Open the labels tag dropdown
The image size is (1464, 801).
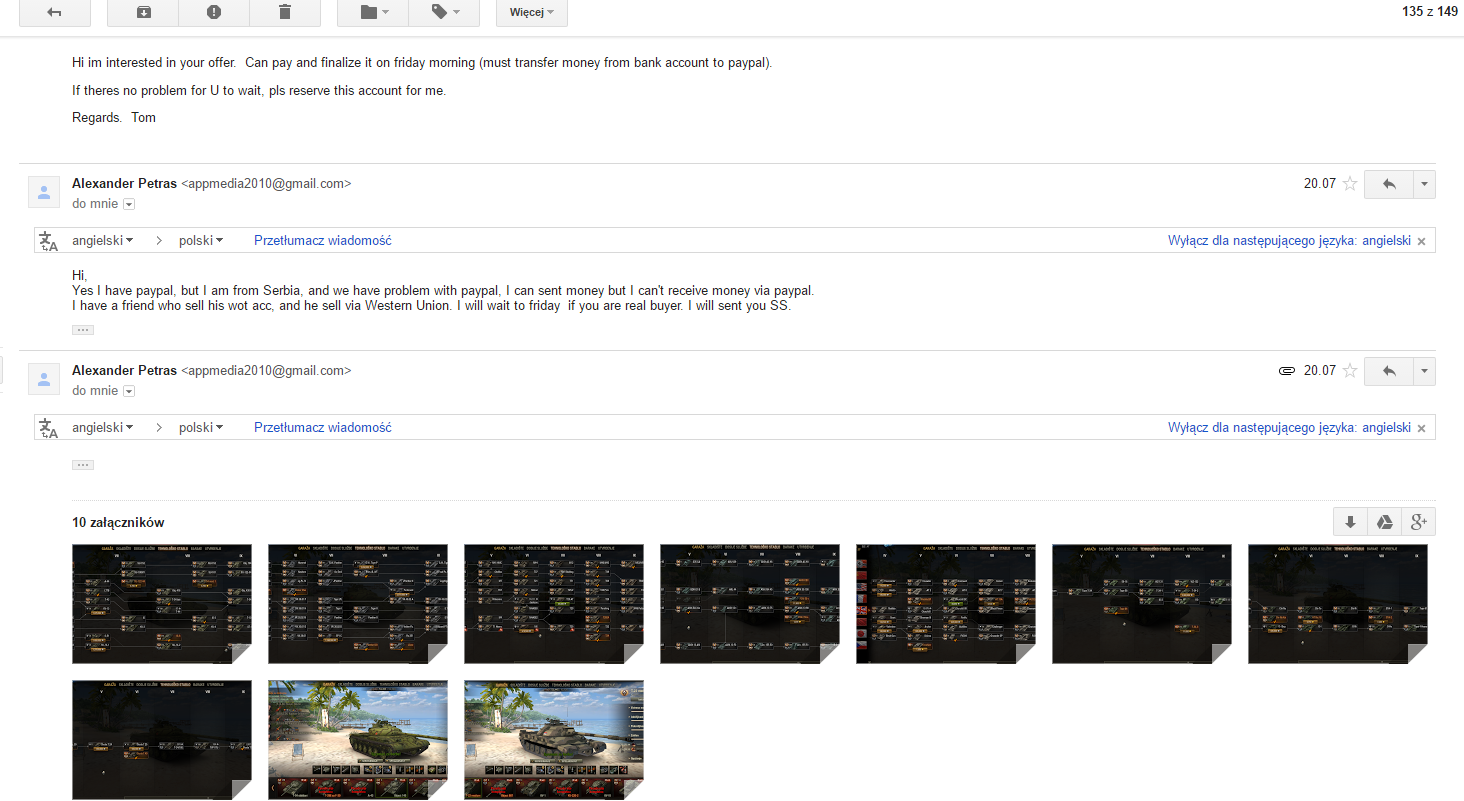coord(445,12)
